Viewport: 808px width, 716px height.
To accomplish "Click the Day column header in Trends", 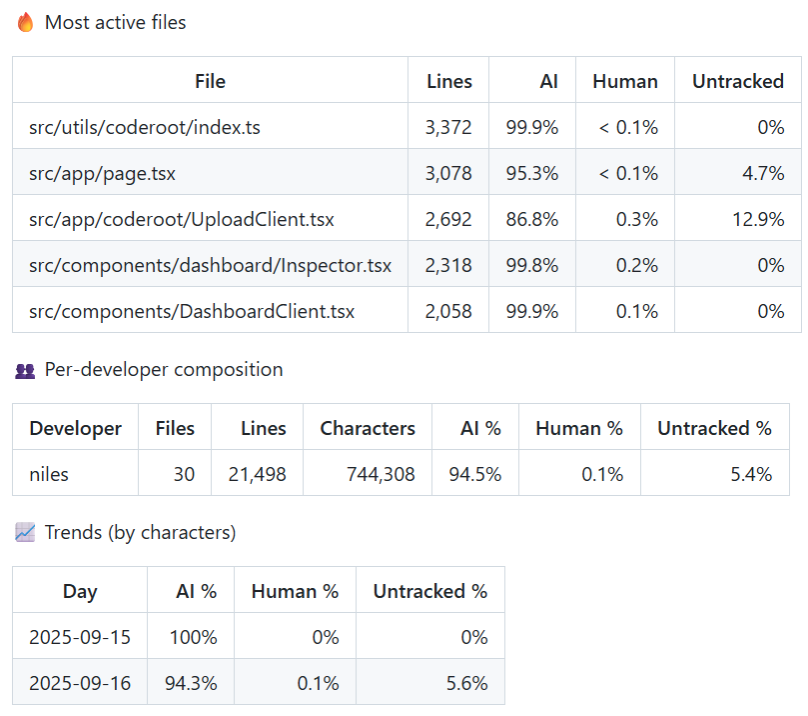I will pos(80,591).
